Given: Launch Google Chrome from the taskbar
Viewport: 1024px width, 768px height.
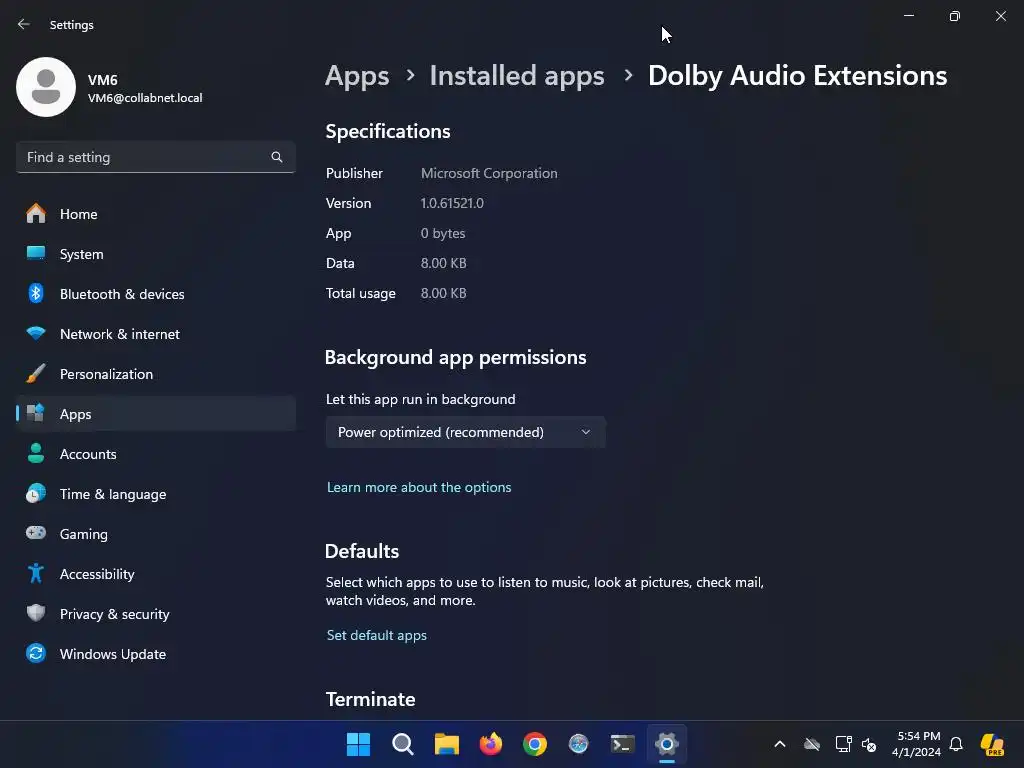Looking at the screenshot, I should click(x=535, y=744).
